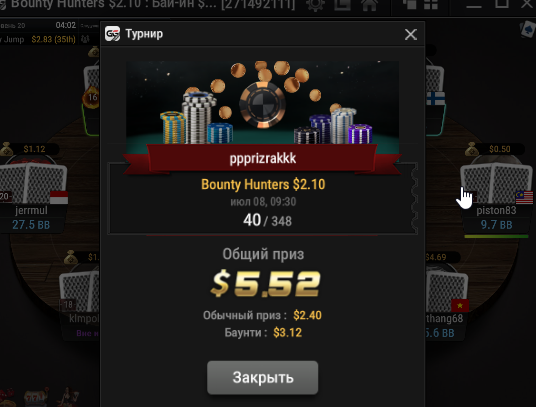Click piston83's green time bar
This screenshot has height=407, width=536.
496,236
